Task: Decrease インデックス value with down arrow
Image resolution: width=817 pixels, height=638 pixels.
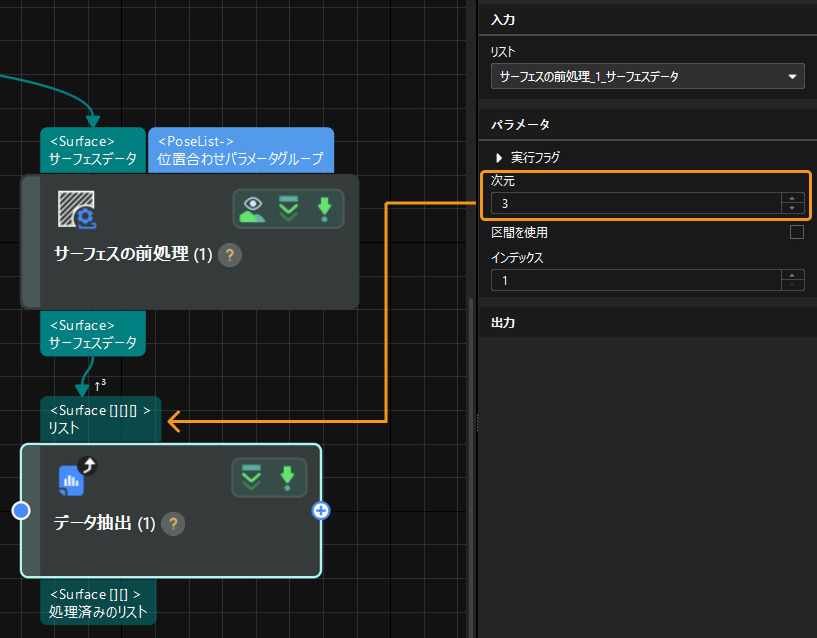Action: pos(792,286)
